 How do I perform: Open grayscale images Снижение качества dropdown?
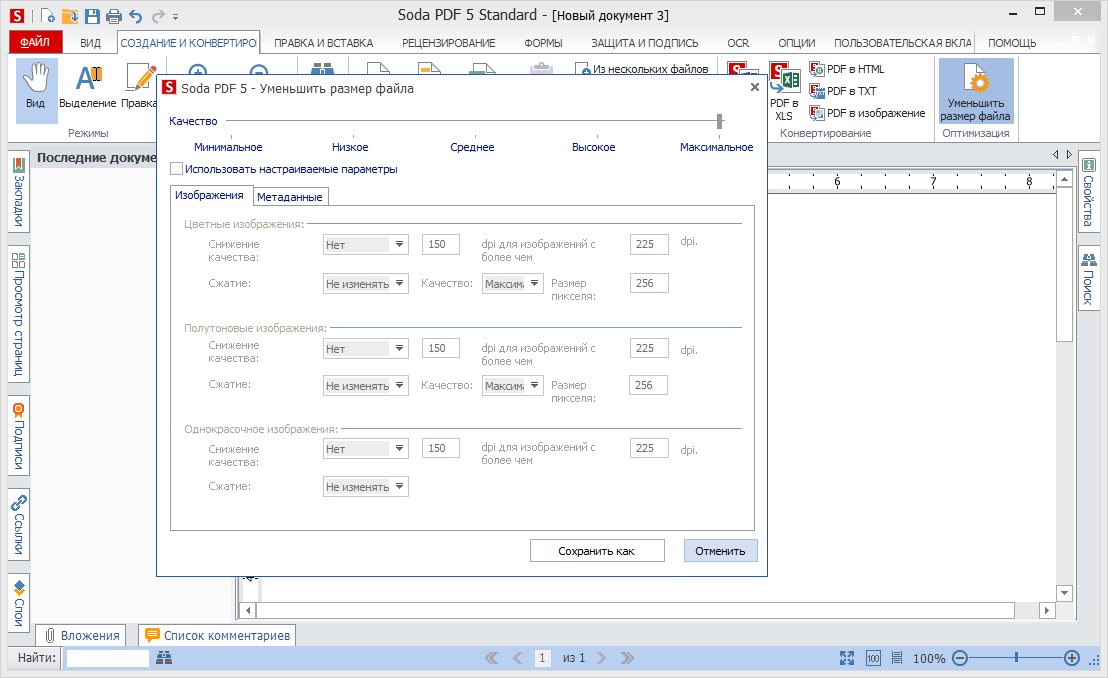point(365,349)
